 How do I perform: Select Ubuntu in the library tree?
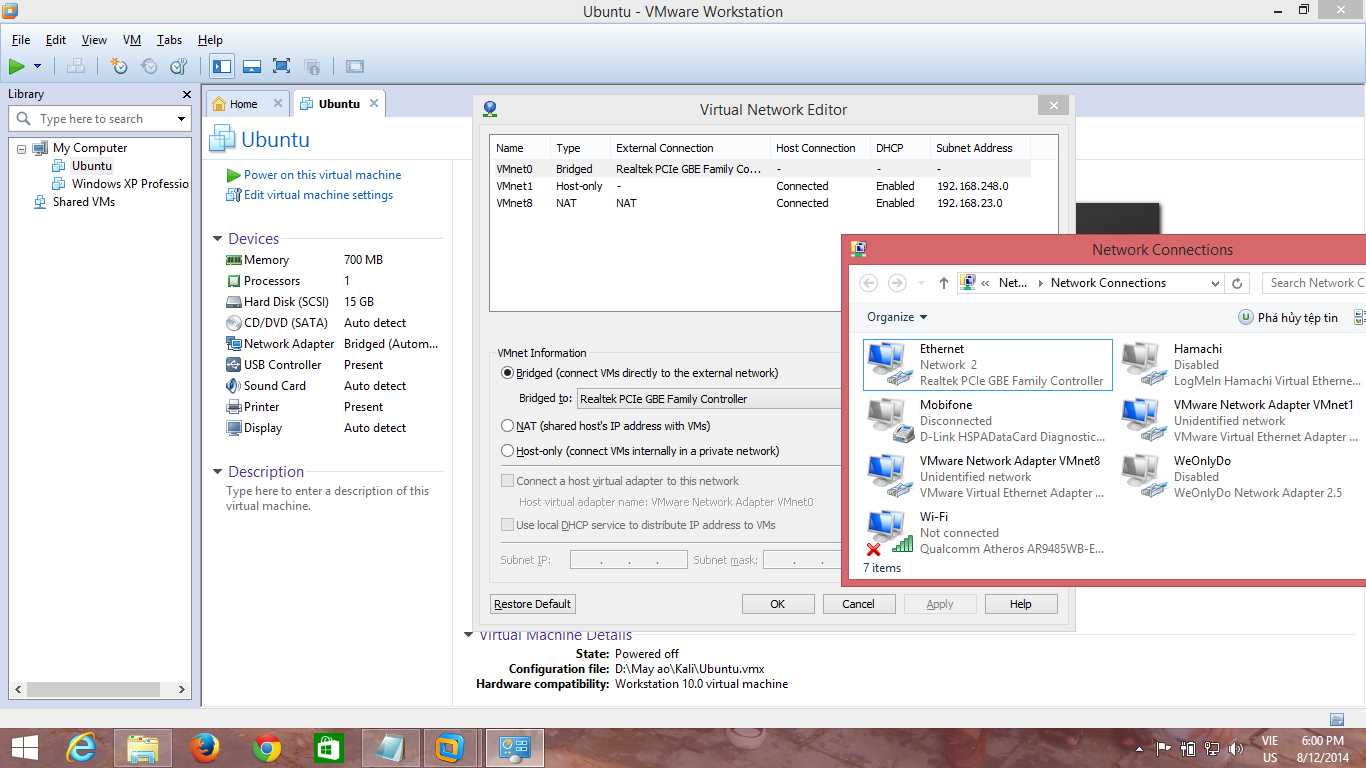[x=92, y=166]
